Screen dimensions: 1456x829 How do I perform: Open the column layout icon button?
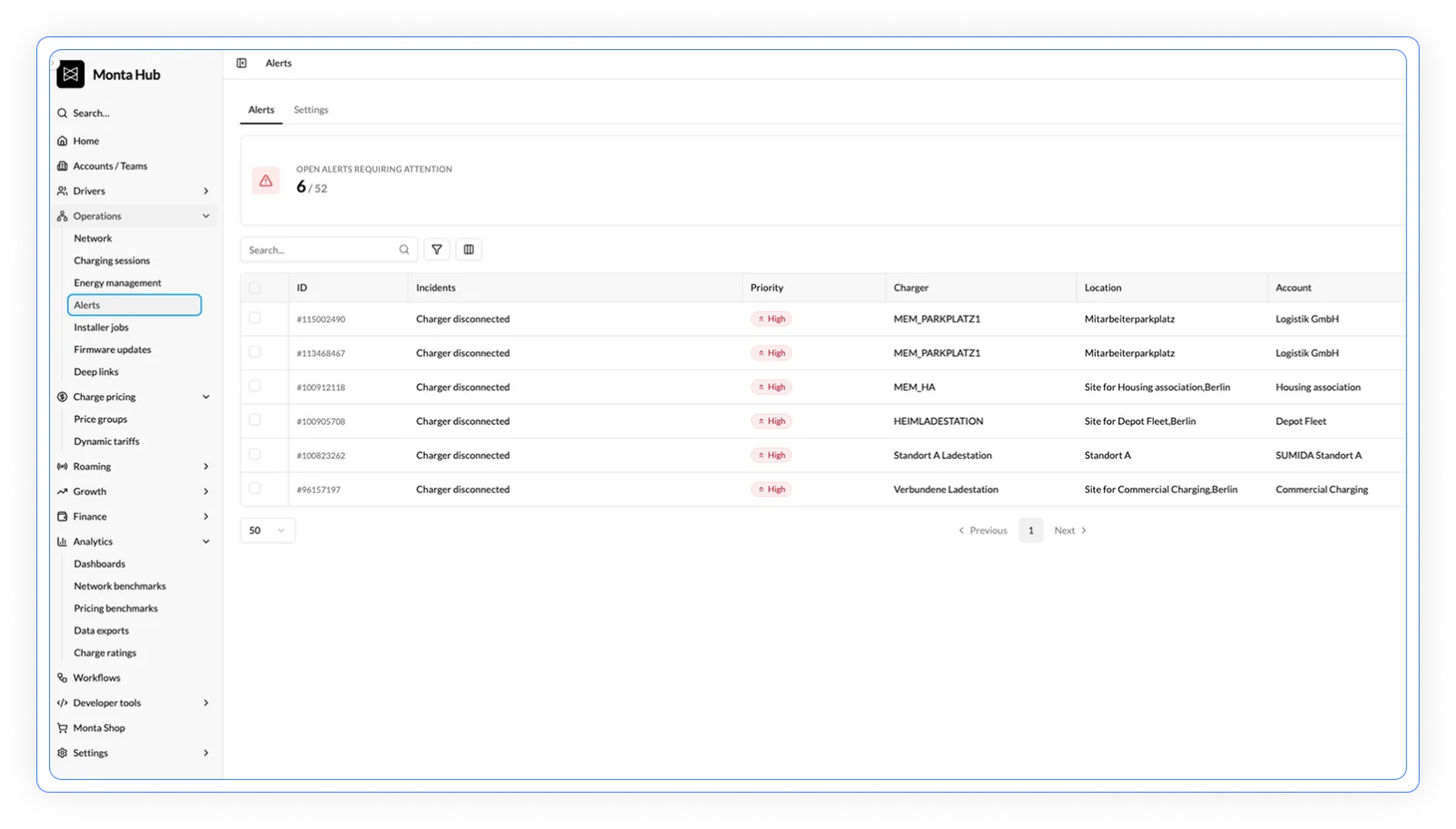tap(469, 249)
